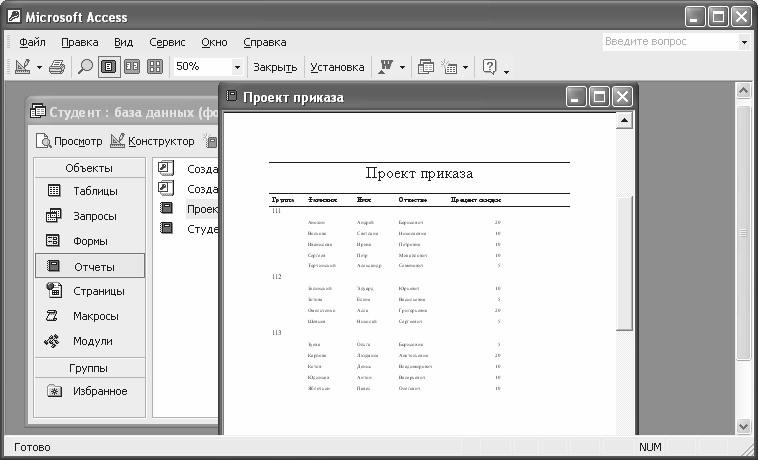Select the first Созда... wizard shortcut

pos(187,169)
